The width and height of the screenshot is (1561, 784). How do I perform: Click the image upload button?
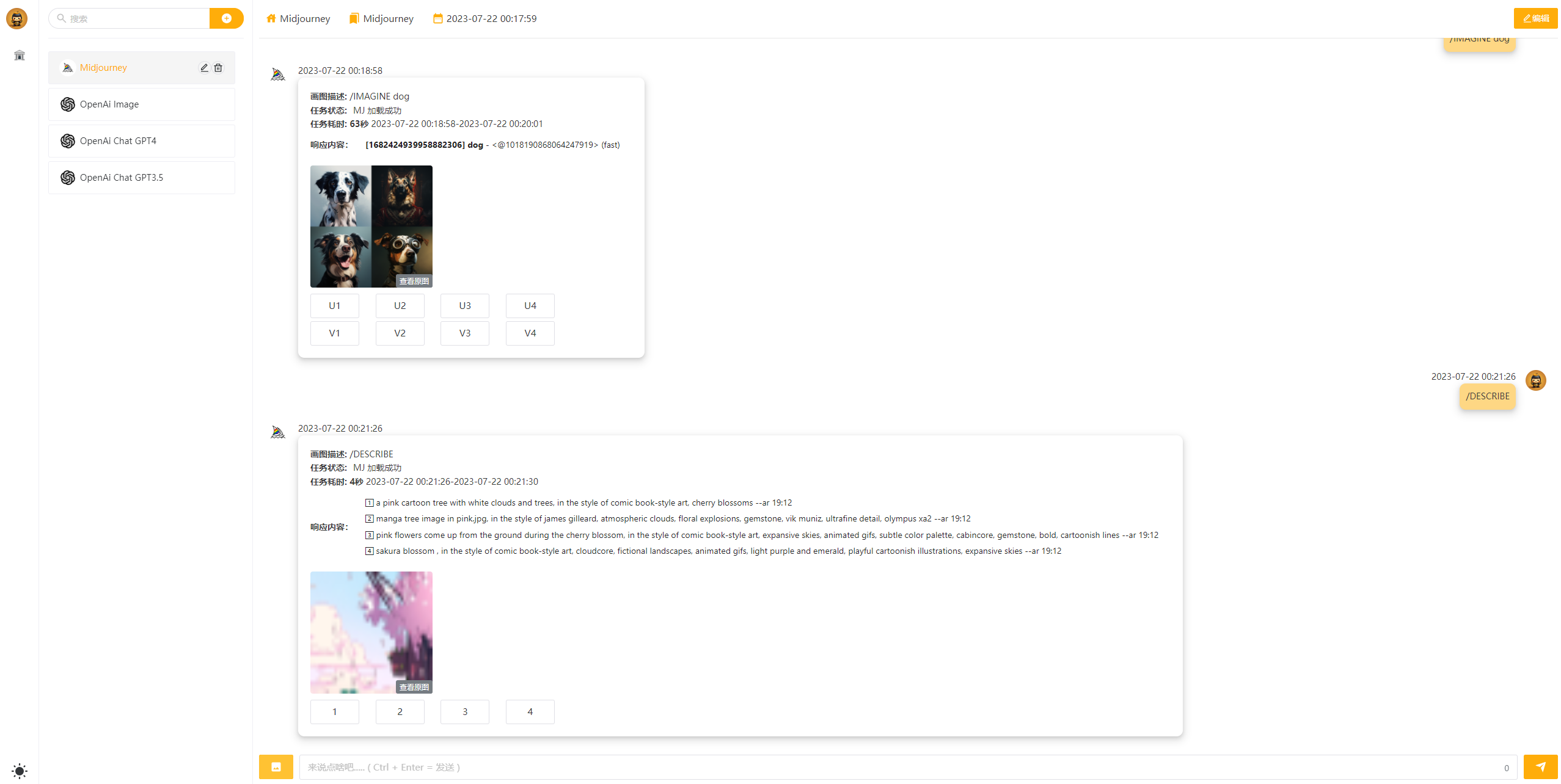pyautogui.click(x=276, y=767)
